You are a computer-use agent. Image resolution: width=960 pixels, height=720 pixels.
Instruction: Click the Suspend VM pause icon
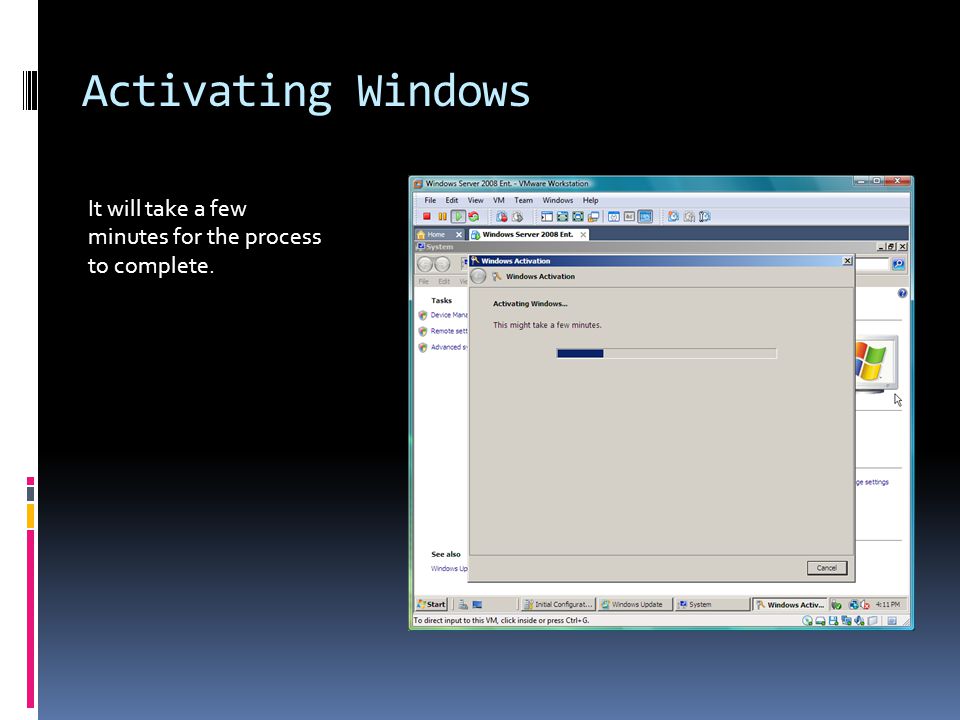(x=442, y=216)
